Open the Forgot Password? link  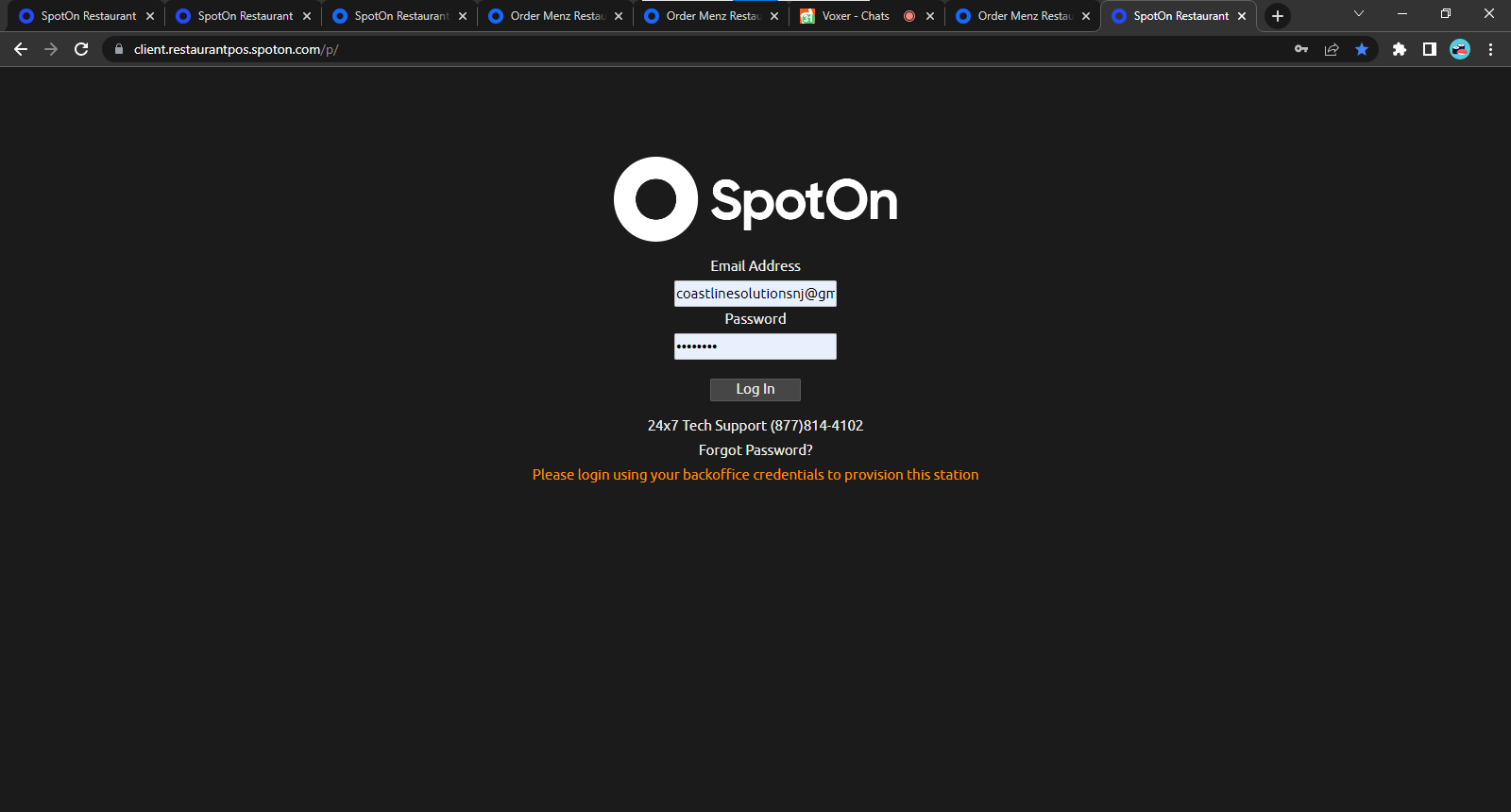tap(755, 450)
